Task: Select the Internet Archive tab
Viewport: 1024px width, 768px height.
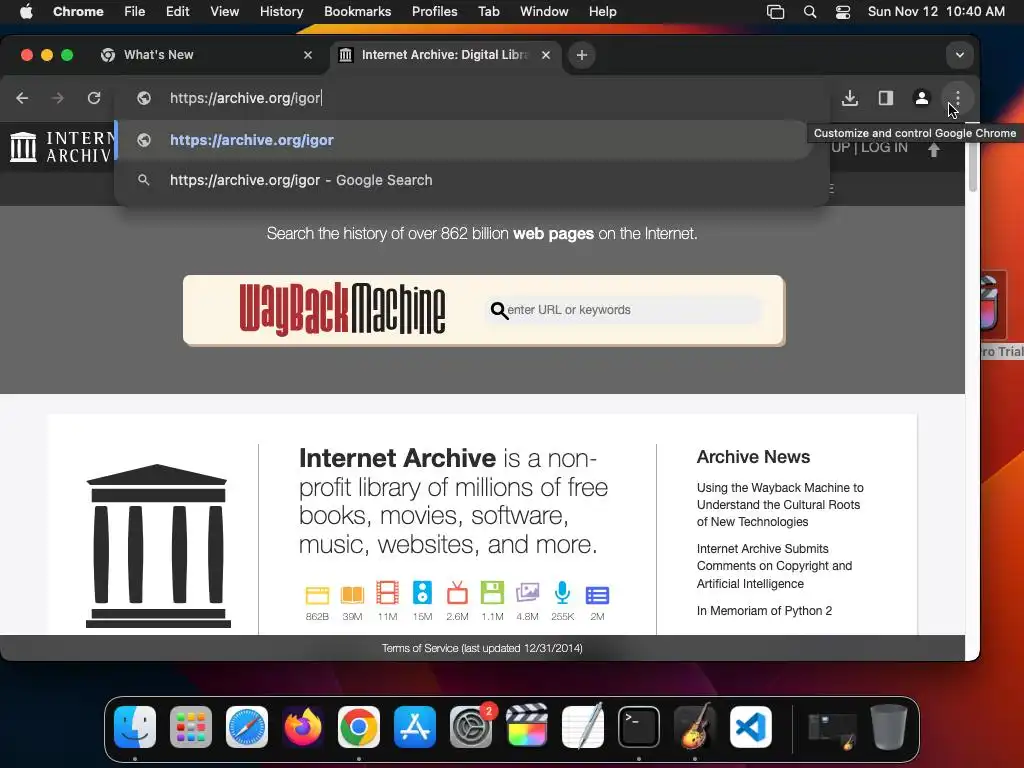Action: click(444, 55)
